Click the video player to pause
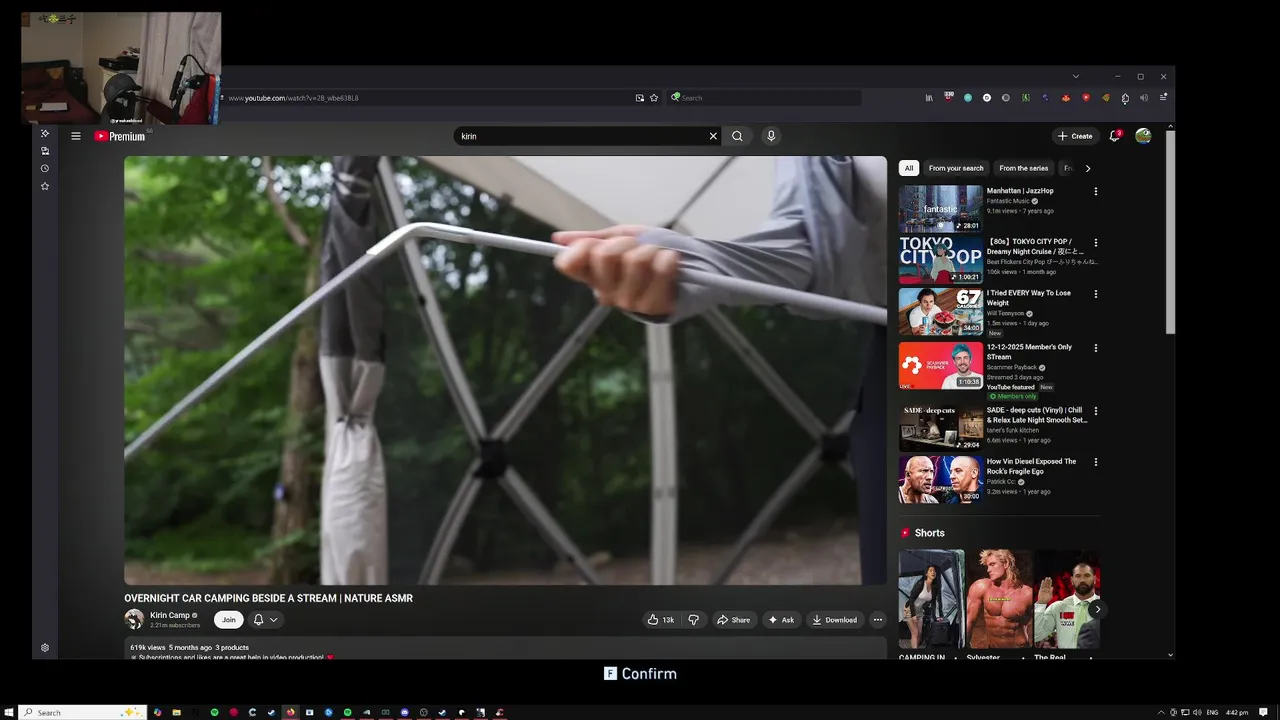The width and height of the screenshot is (1280, 720). [x=505, y=370]
